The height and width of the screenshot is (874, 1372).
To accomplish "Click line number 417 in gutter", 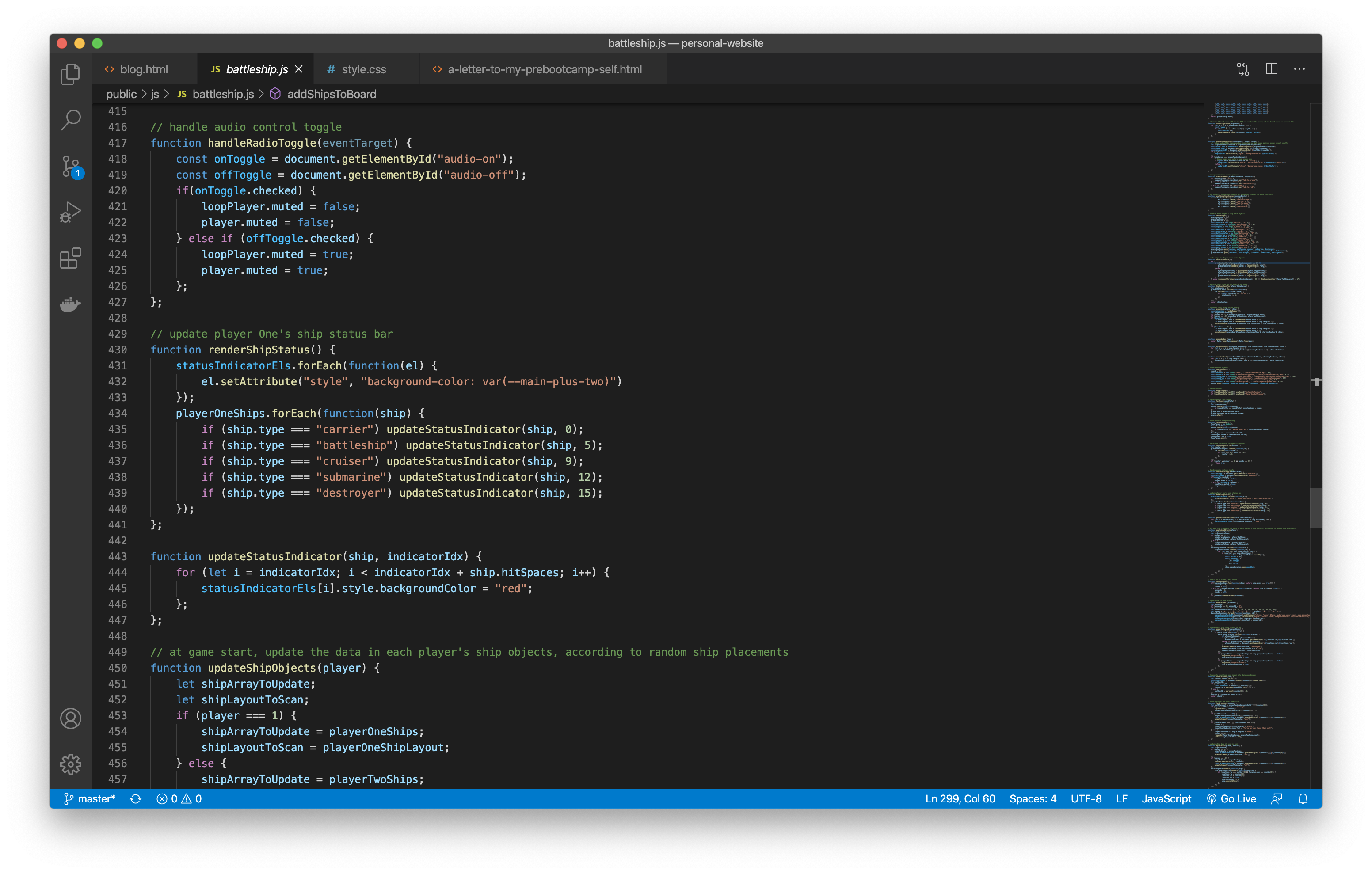I will pos(118,143).
